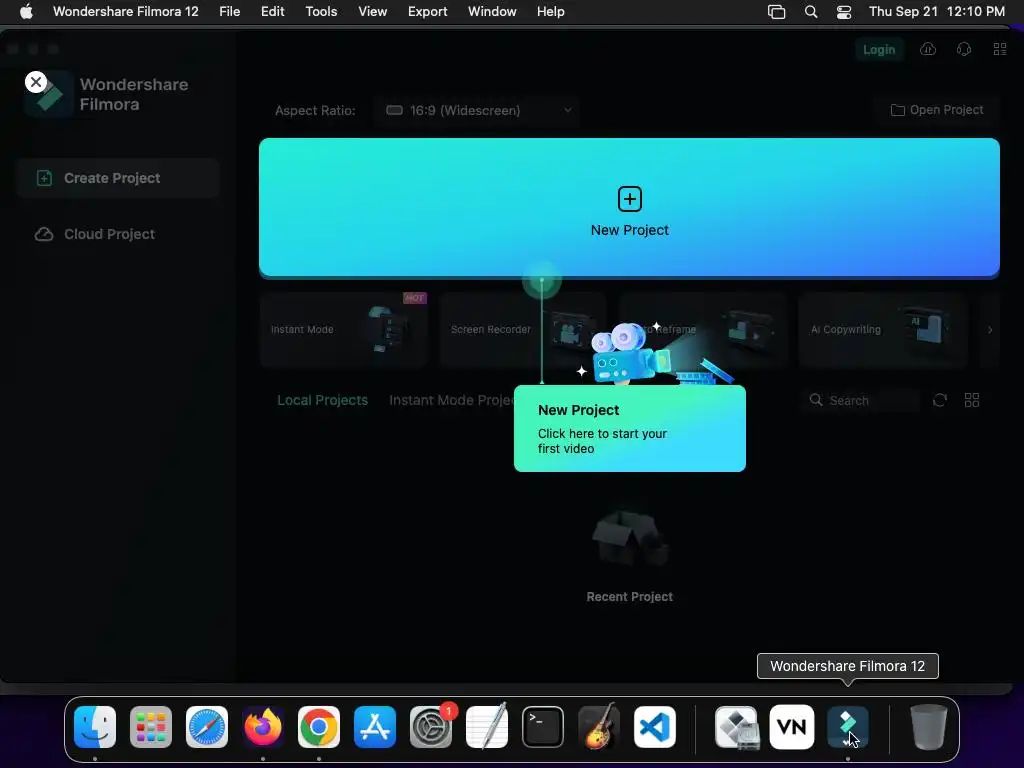This screenshot has height=768, width=1024.
Task: Click the Open Project button
Action: coord(936,110)
